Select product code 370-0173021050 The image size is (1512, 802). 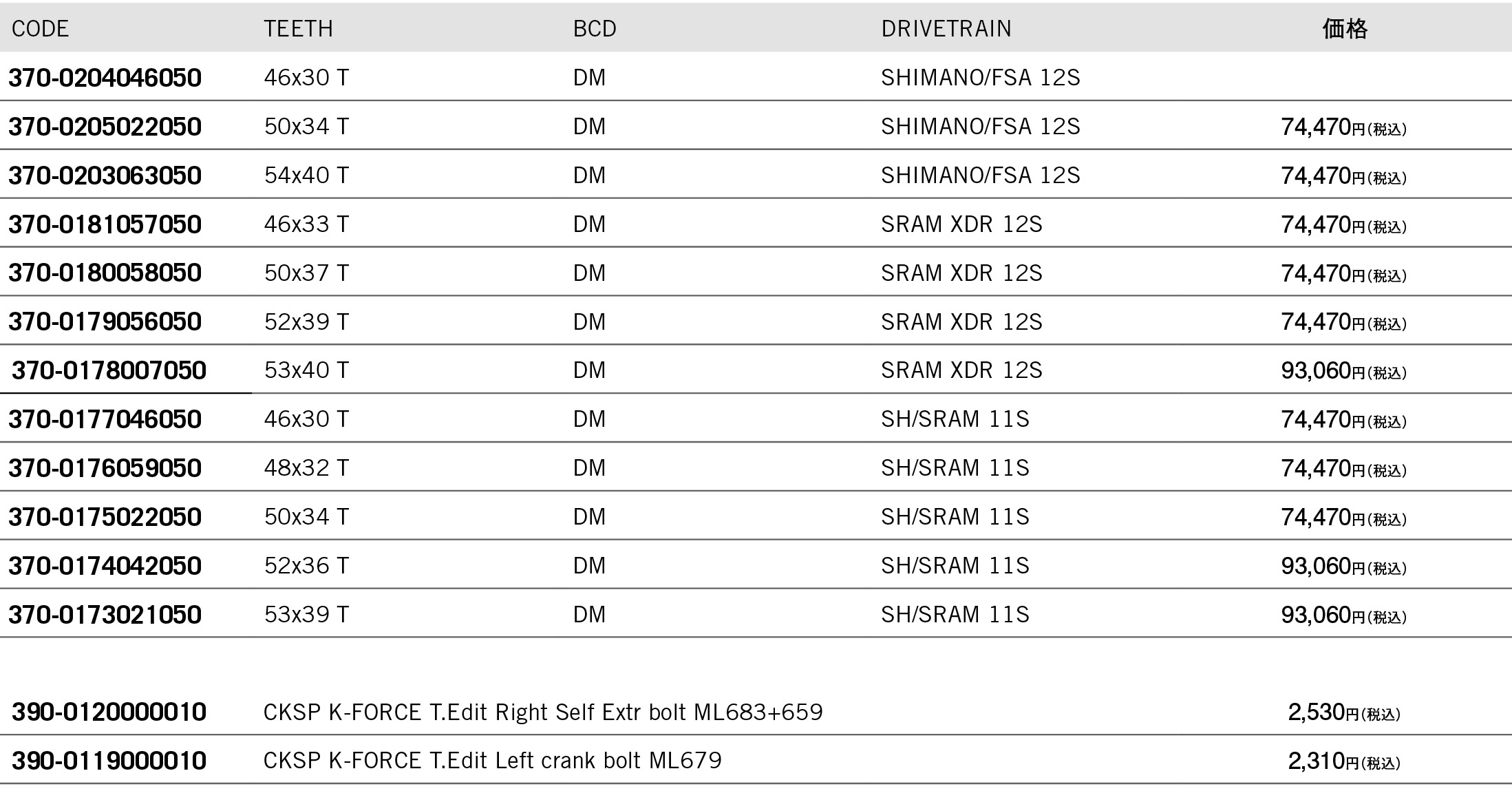105,615
